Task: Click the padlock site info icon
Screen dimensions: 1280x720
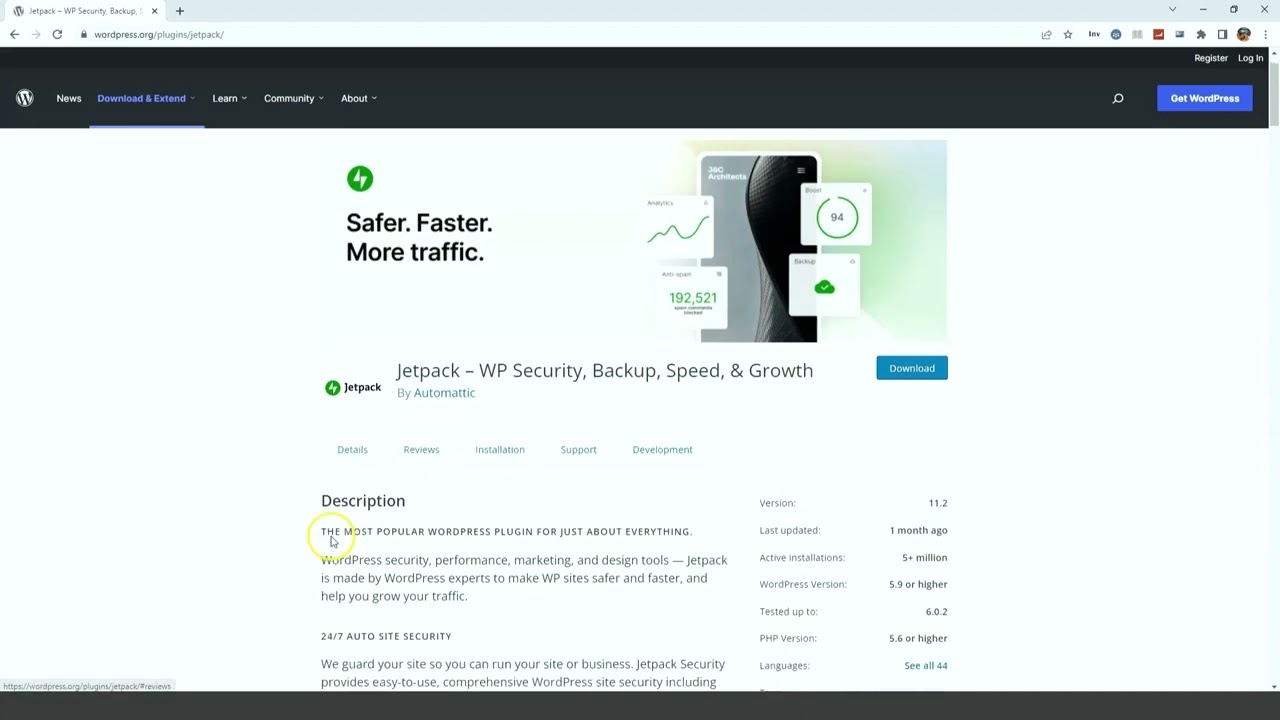Action: pyautogui.click(x=84, y=34)
